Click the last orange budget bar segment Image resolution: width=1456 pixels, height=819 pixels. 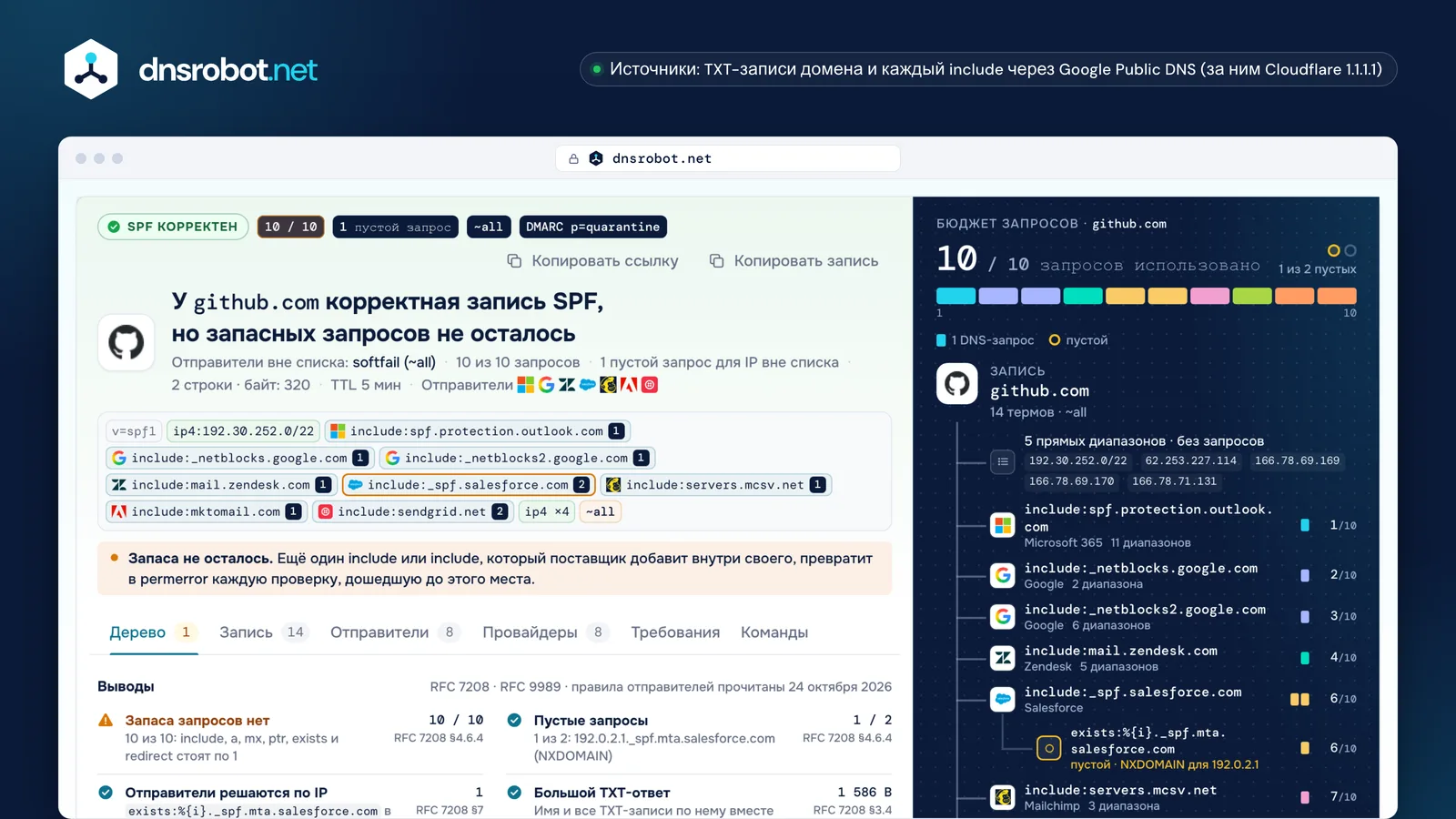(1337, 296)
